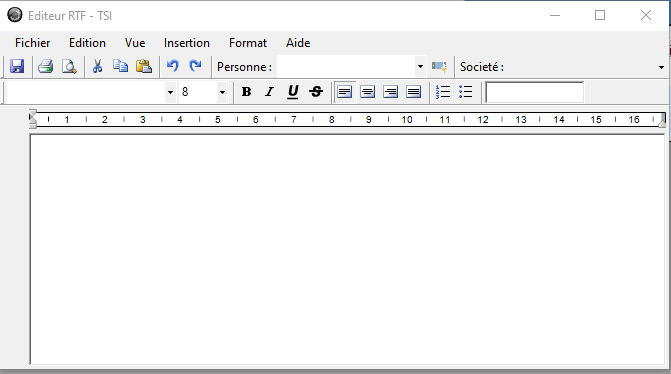Click inside the document editing area
Viewport: 671px width, 374px height.
pos(347,249)
